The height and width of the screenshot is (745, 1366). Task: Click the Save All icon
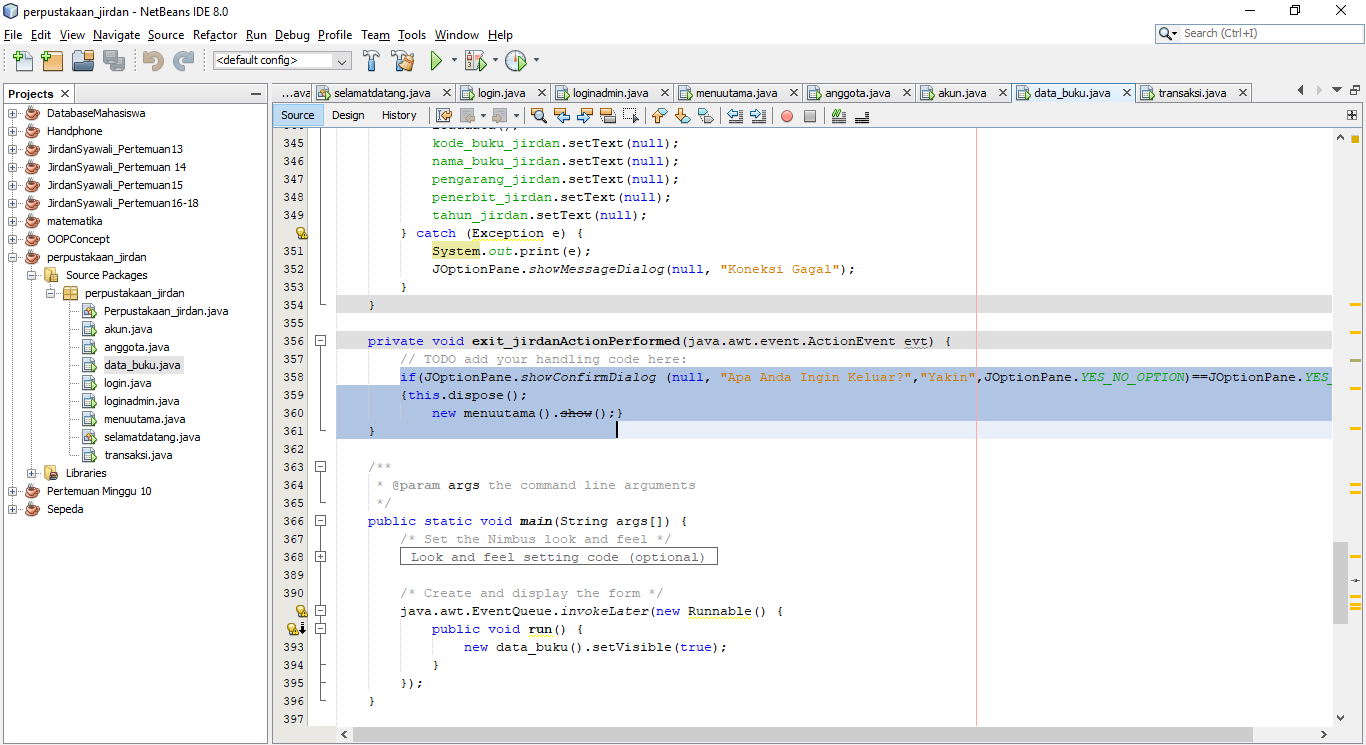pos(113,61)
